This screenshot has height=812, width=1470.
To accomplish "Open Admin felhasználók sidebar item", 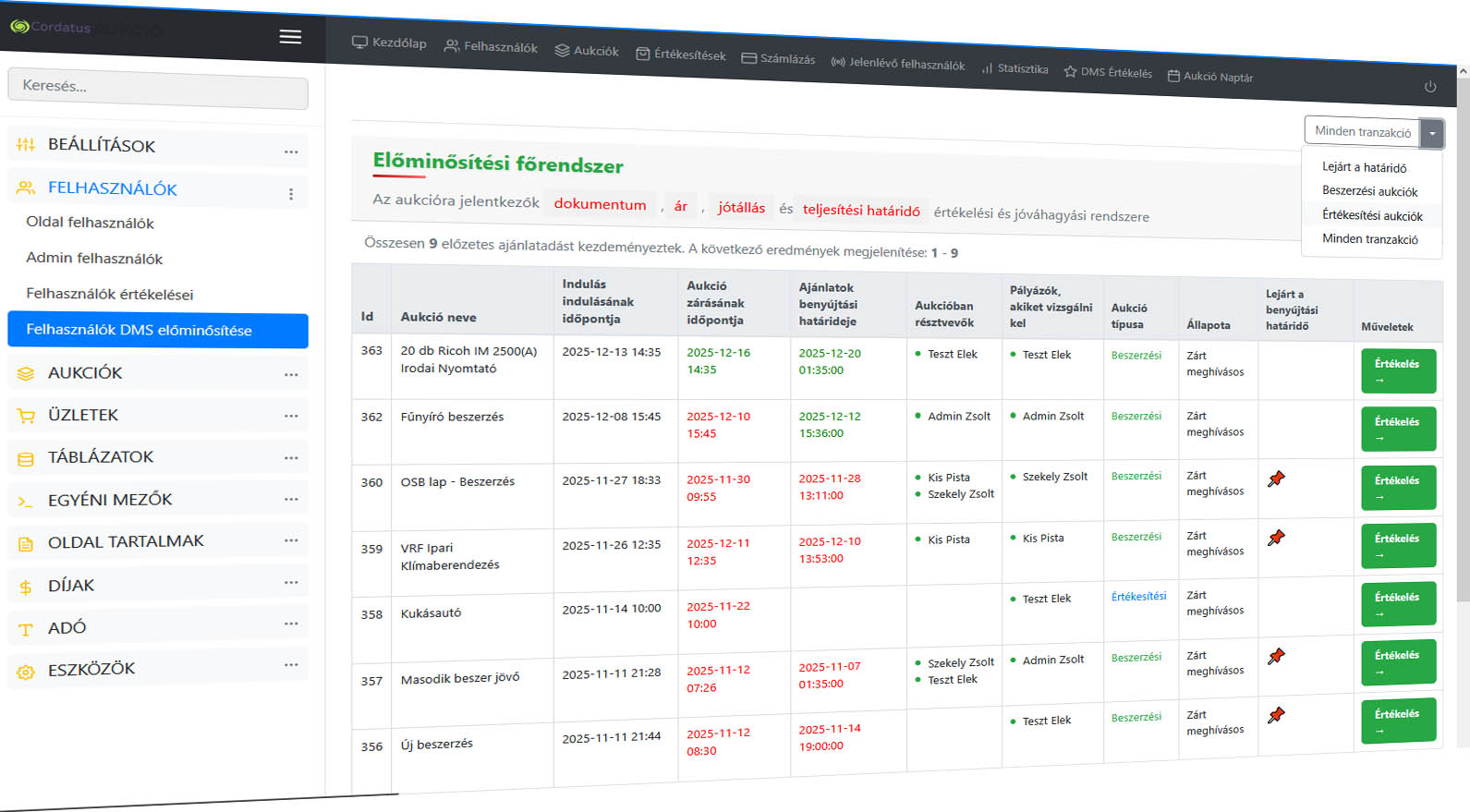I will tap(94, 259).
